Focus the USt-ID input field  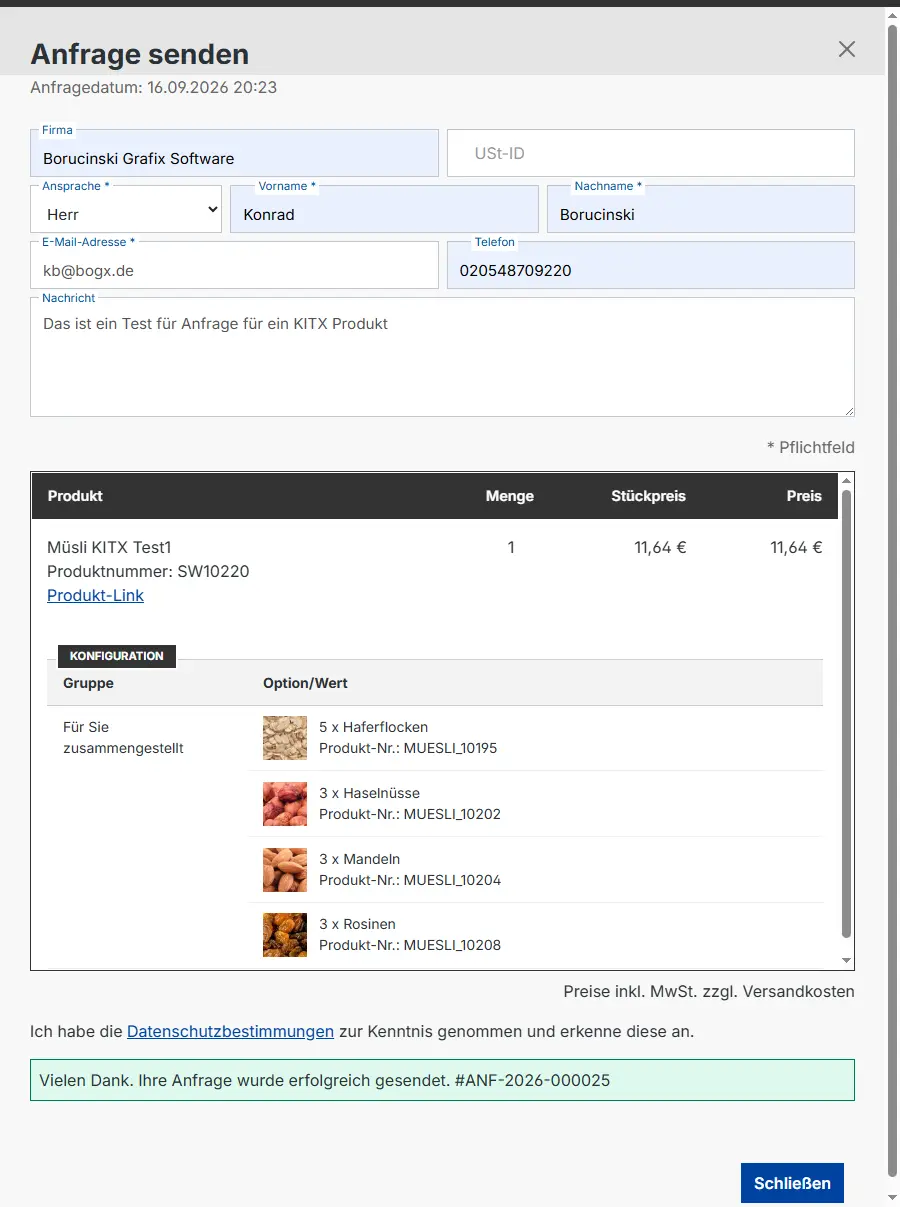coord(651,153)
